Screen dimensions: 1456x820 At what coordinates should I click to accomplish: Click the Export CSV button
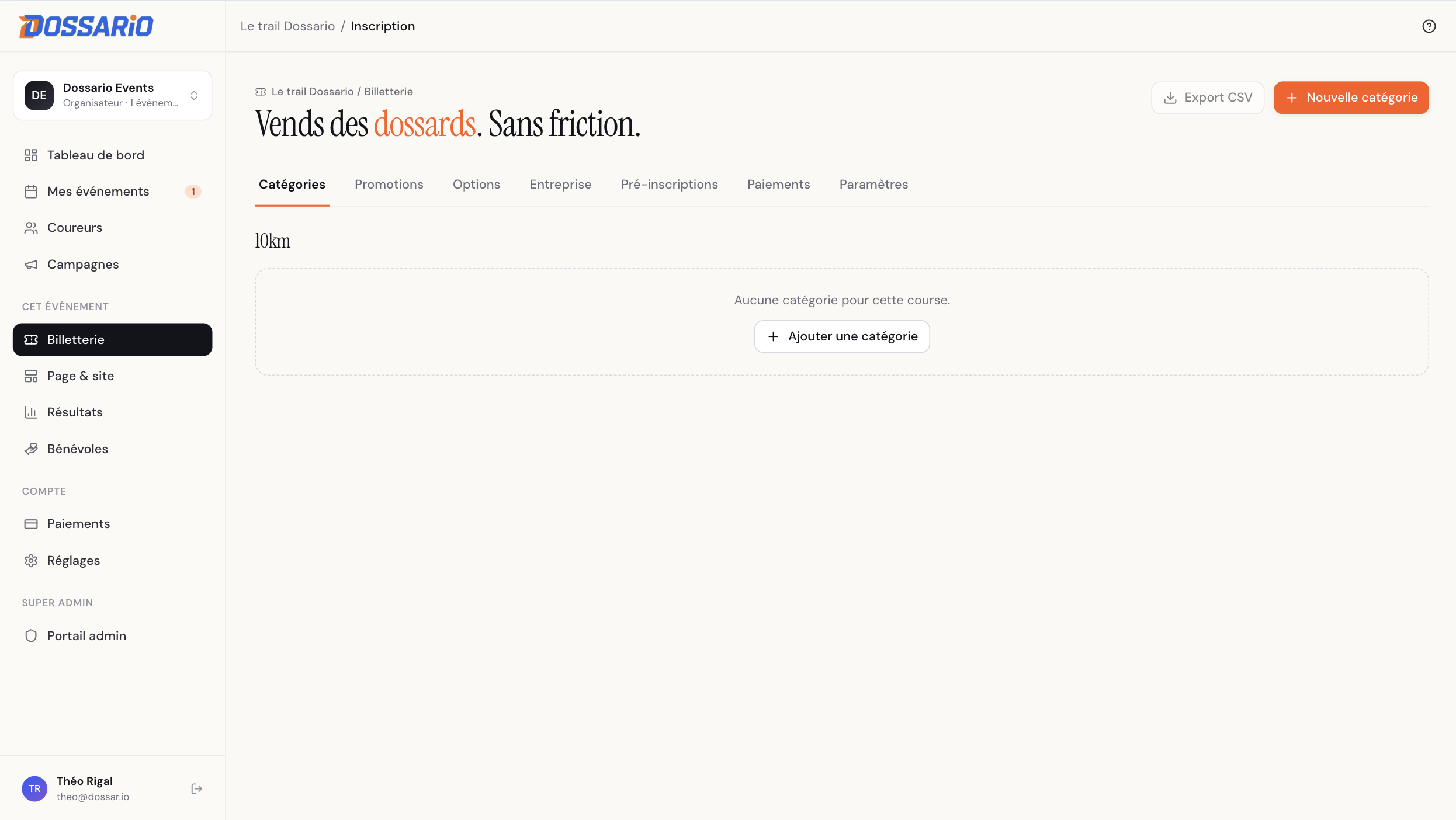pyautogui.click(x=1208, y=98)
